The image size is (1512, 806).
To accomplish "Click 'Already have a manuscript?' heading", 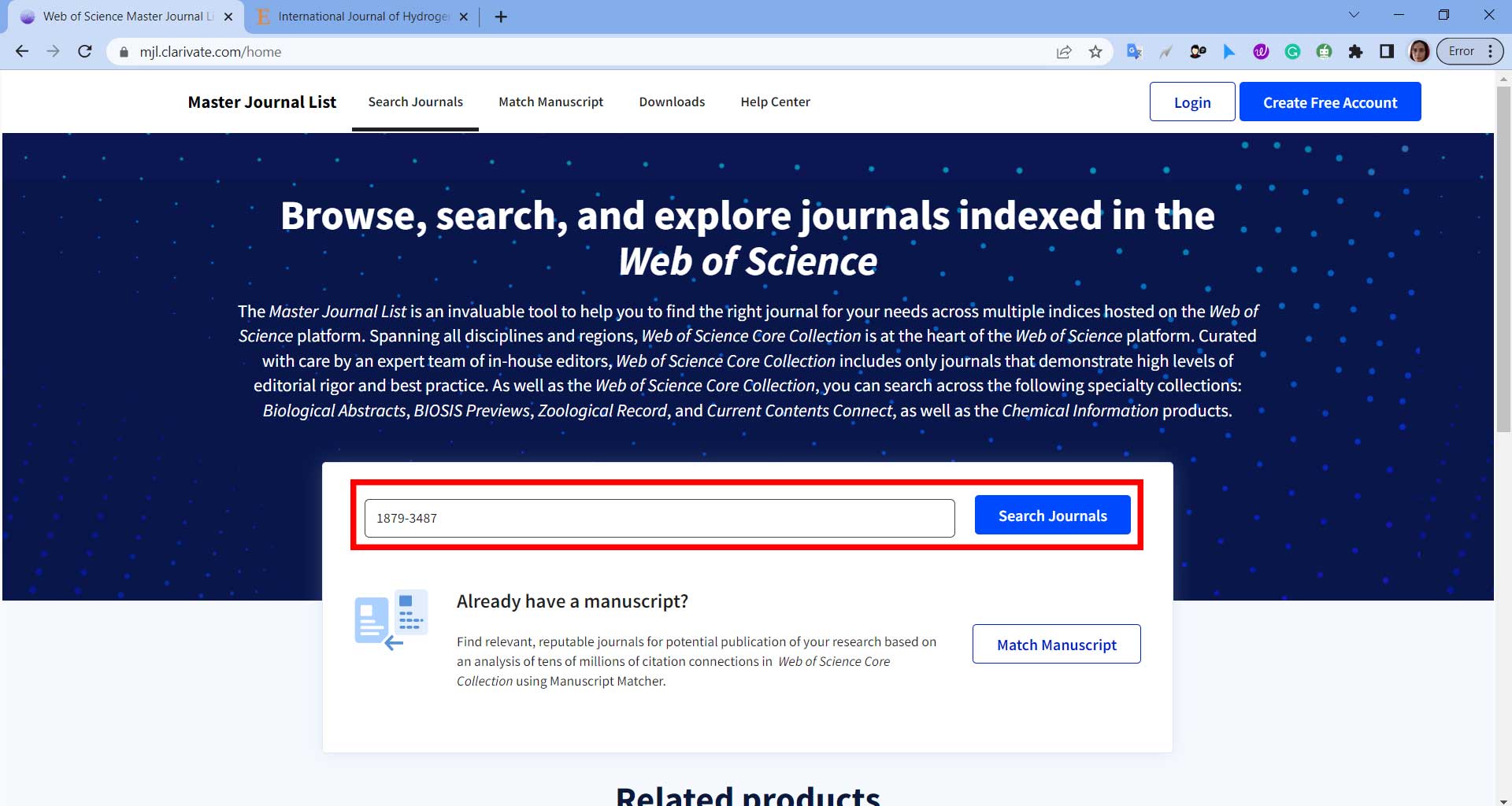I will (573, 601).
